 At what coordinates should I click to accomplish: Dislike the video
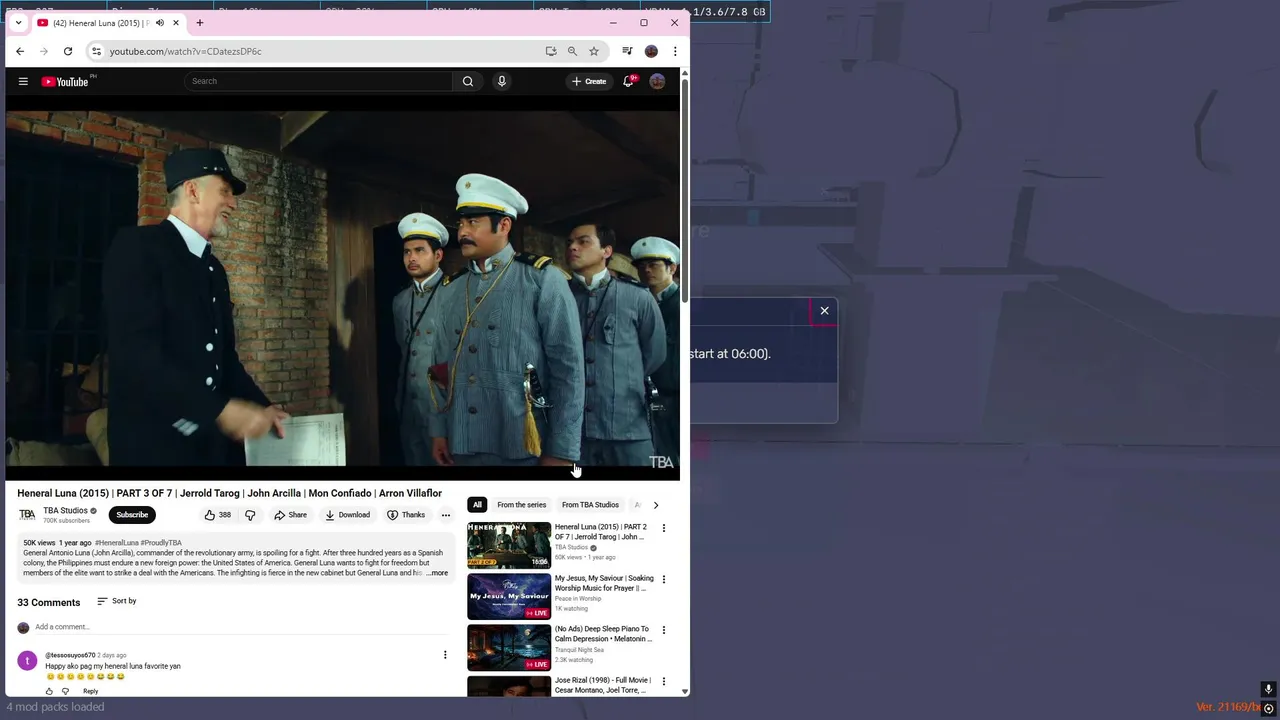[250, 515]
